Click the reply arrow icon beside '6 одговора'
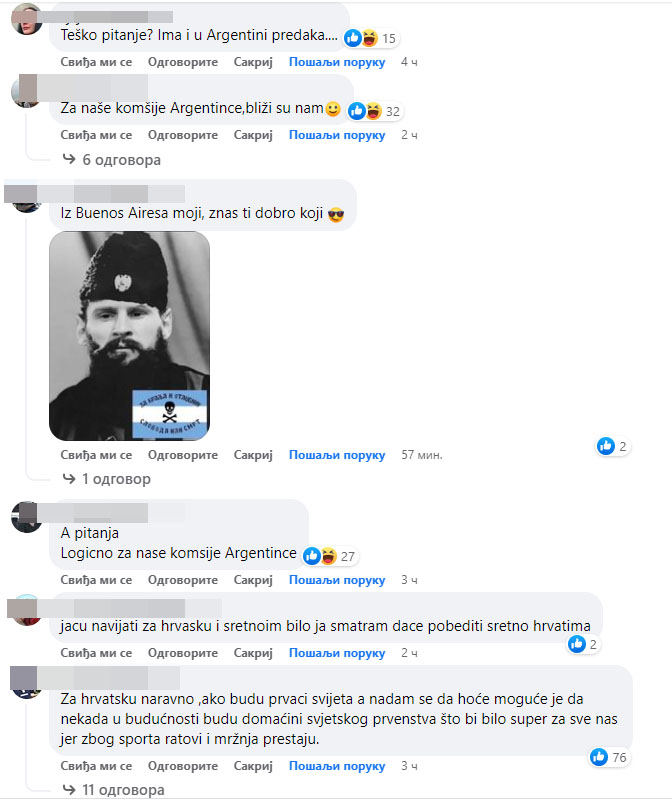672x803 pixels. (x=69, y=159)
